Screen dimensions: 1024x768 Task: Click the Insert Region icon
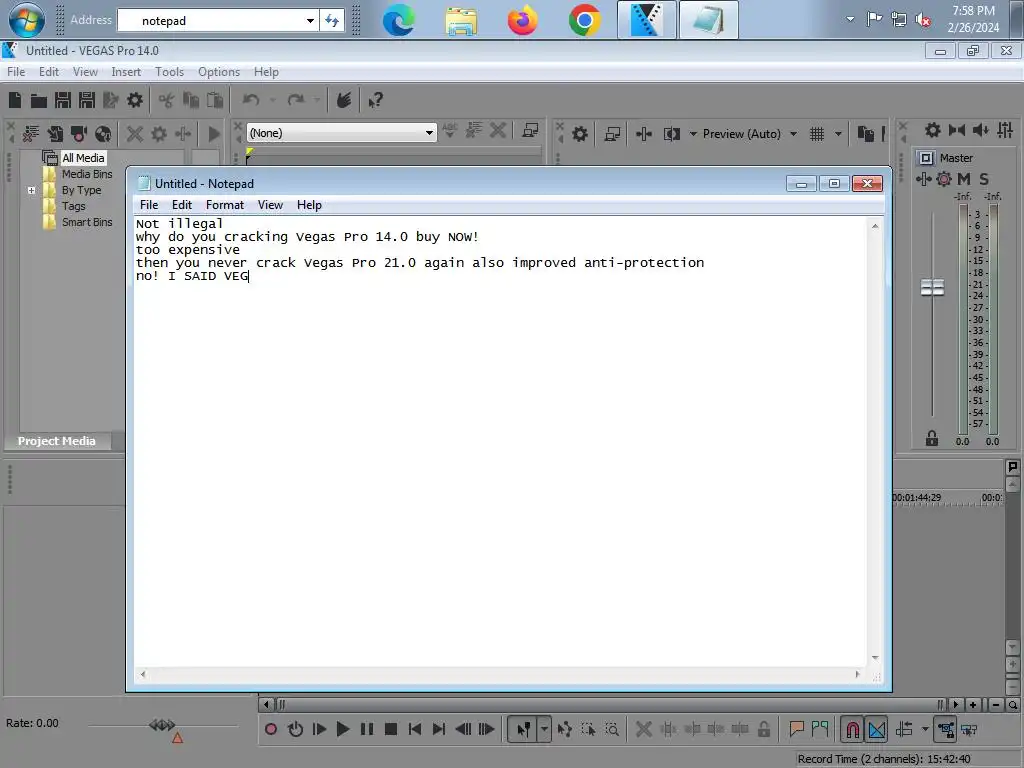click(820, 729)
